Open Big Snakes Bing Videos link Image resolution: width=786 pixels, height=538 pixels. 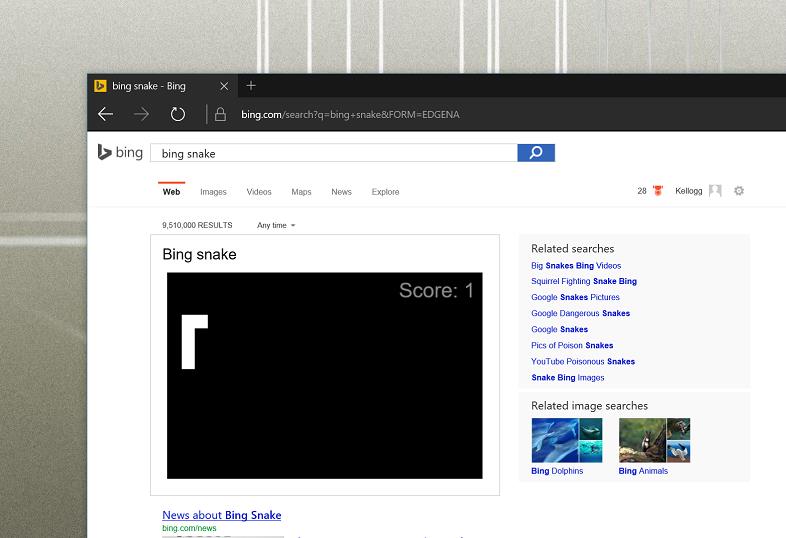point(576,265)
